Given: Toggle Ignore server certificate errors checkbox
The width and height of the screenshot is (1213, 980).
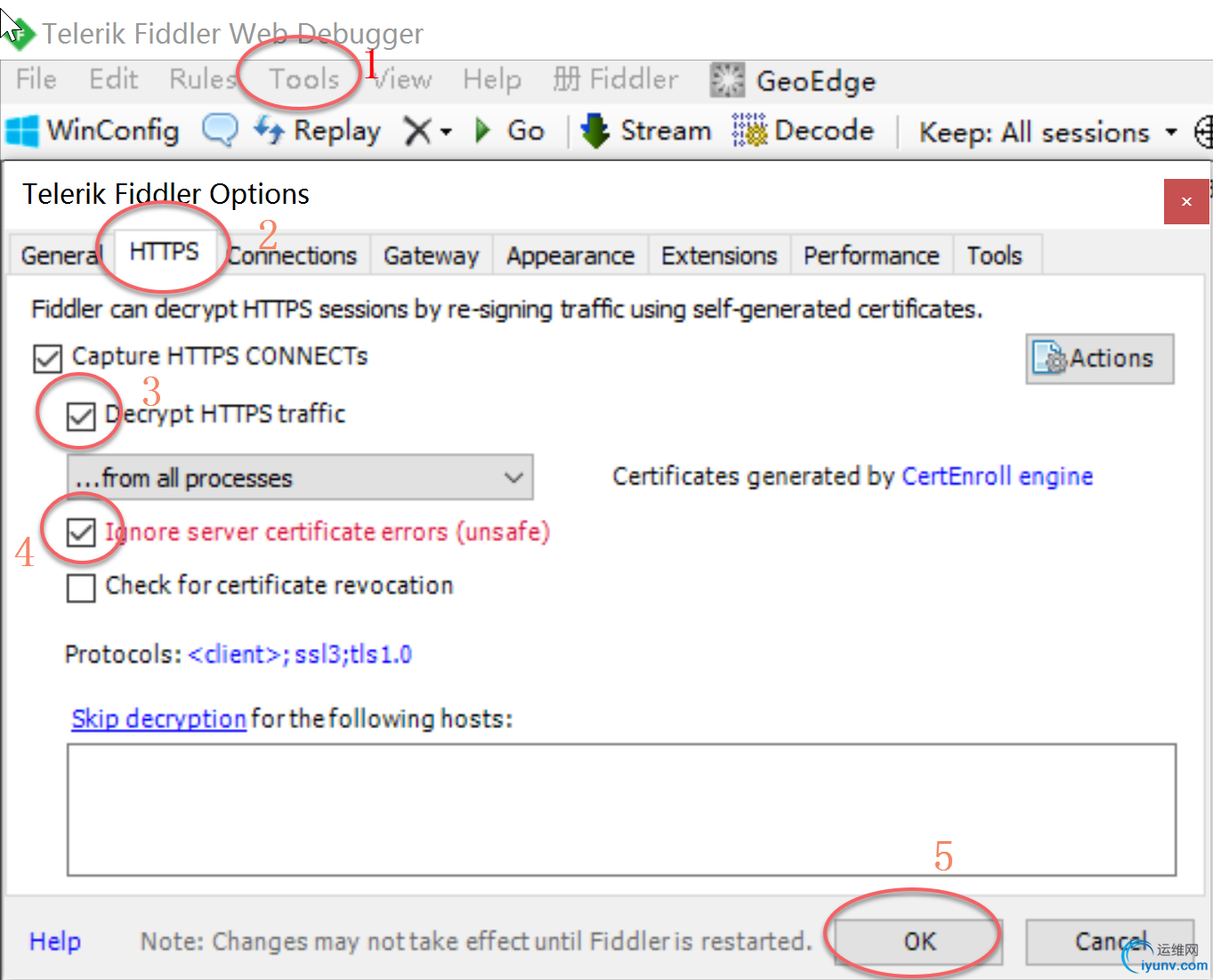Looking at the screenshot, I should [81, 533].
